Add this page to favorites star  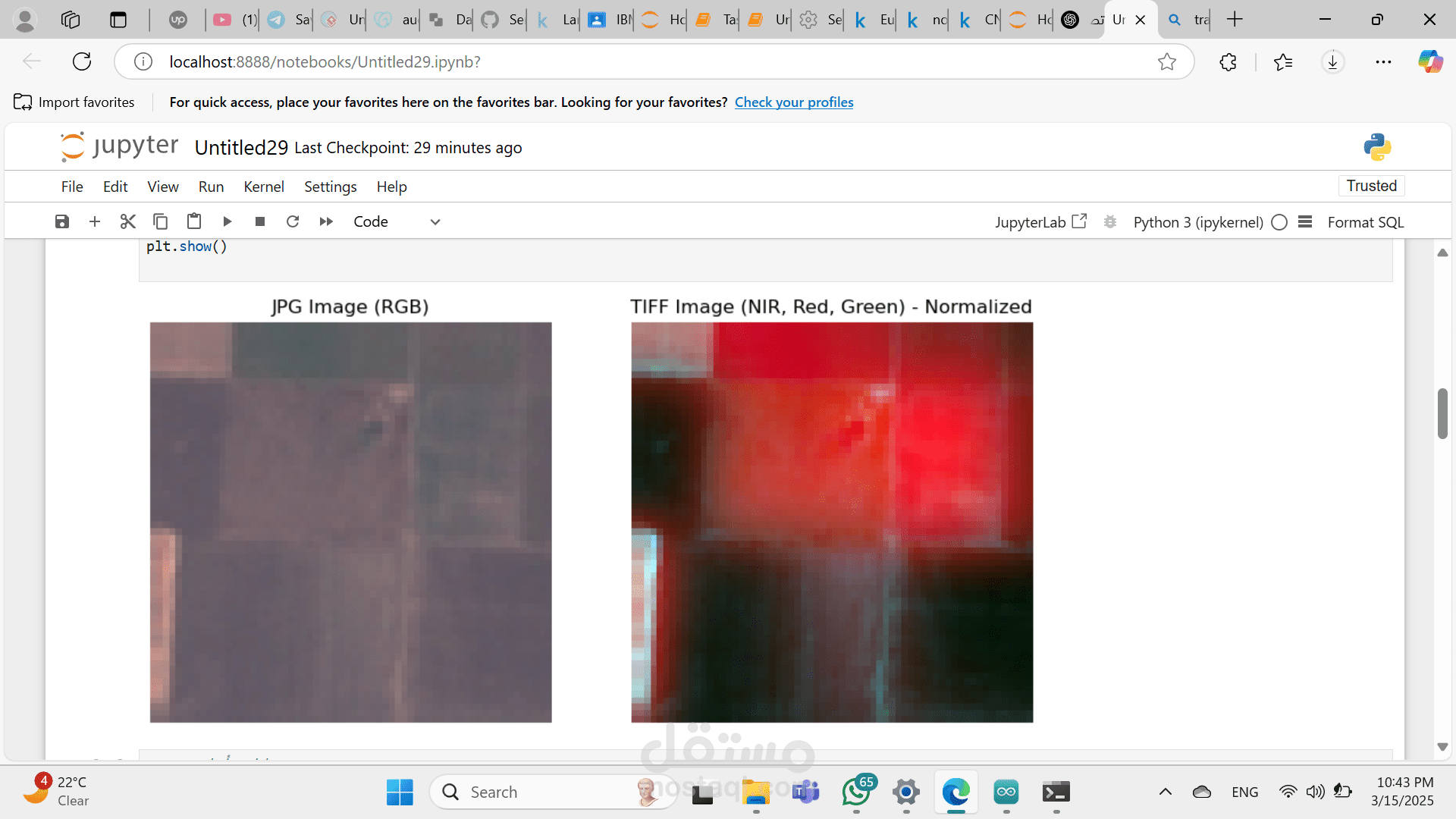point(1167,61)
